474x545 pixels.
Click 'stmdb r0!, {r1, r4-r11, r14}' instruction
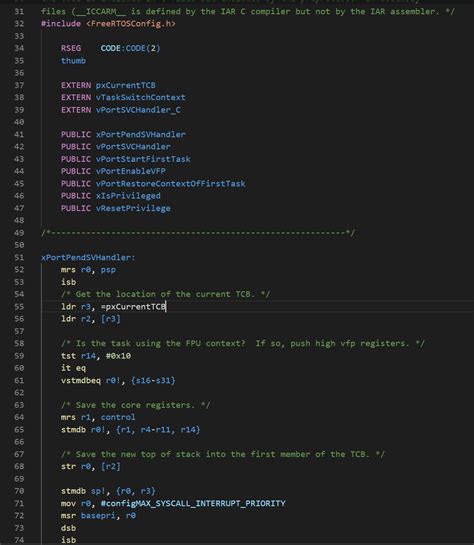pos(131,430)
